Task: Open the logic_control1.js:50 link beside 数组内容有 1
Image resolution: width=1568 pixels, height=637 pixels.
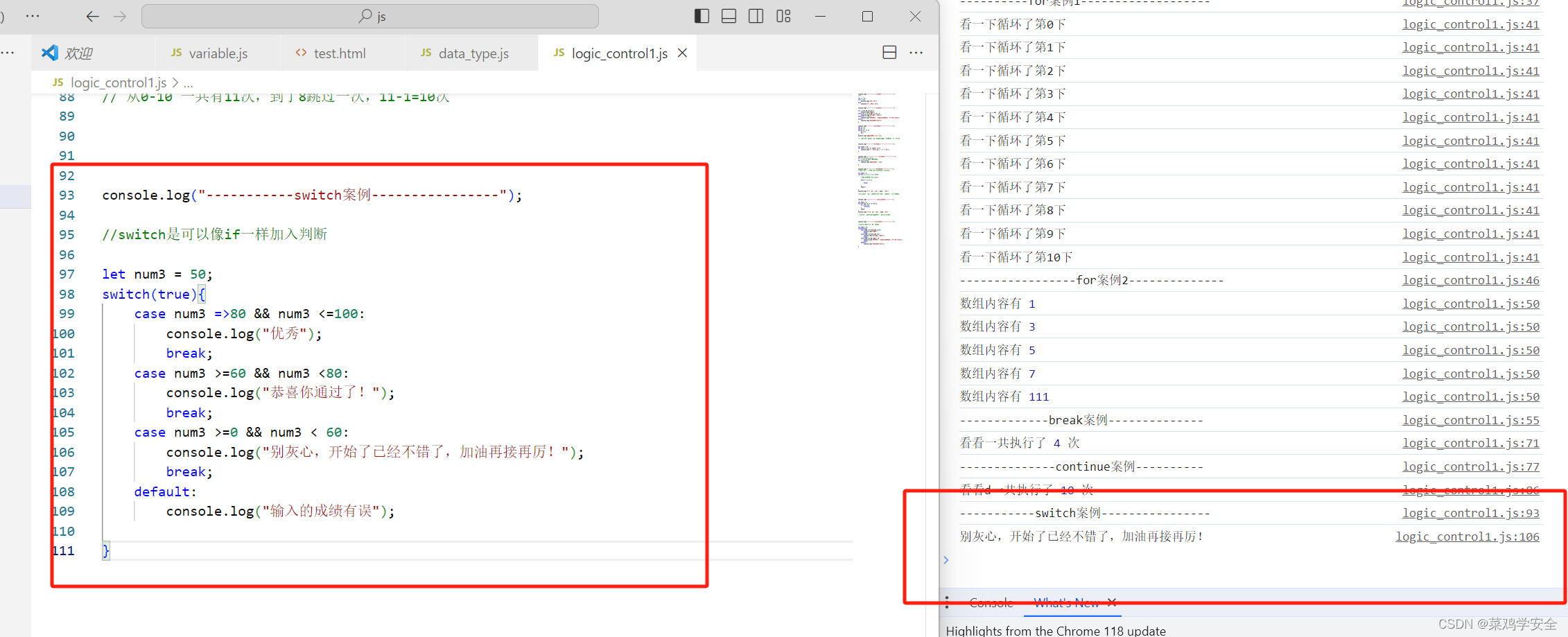Action: (x=1471, y=304)
